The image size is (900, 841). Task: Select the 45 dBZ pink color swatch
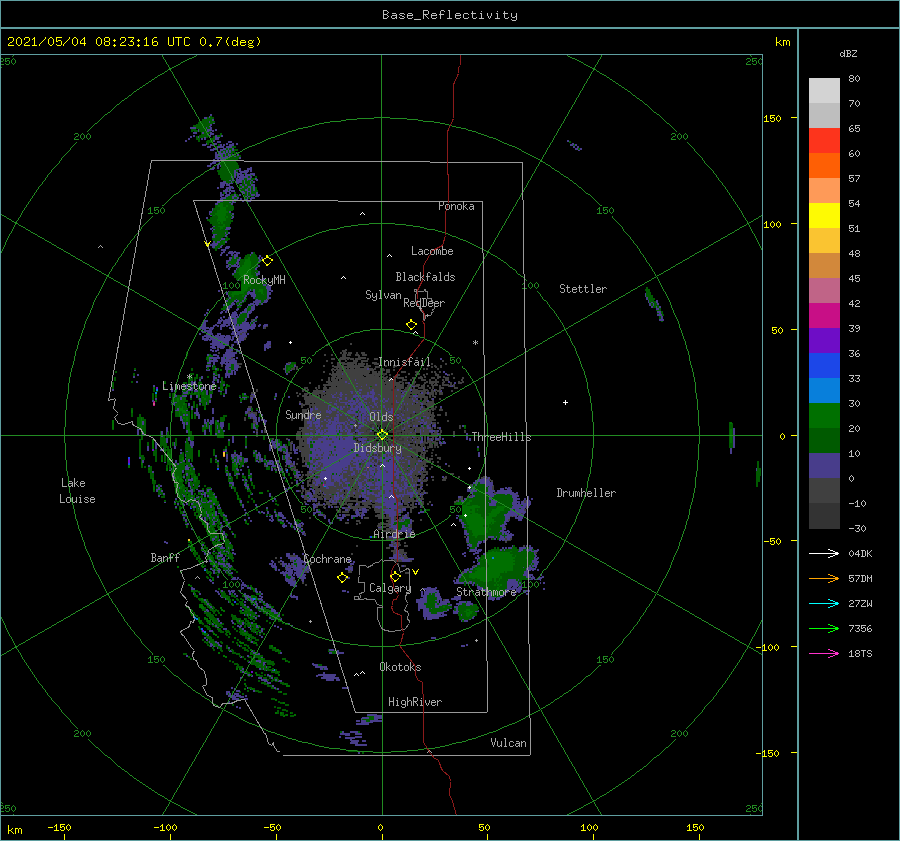824,290
